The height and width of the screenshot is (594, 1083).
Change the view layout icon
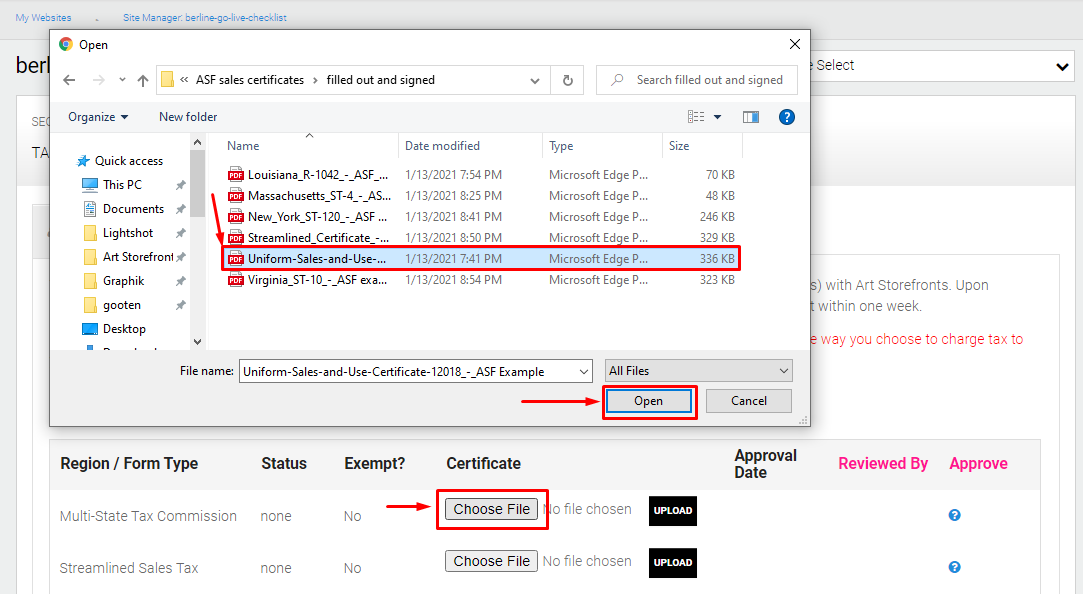(696, 117)
